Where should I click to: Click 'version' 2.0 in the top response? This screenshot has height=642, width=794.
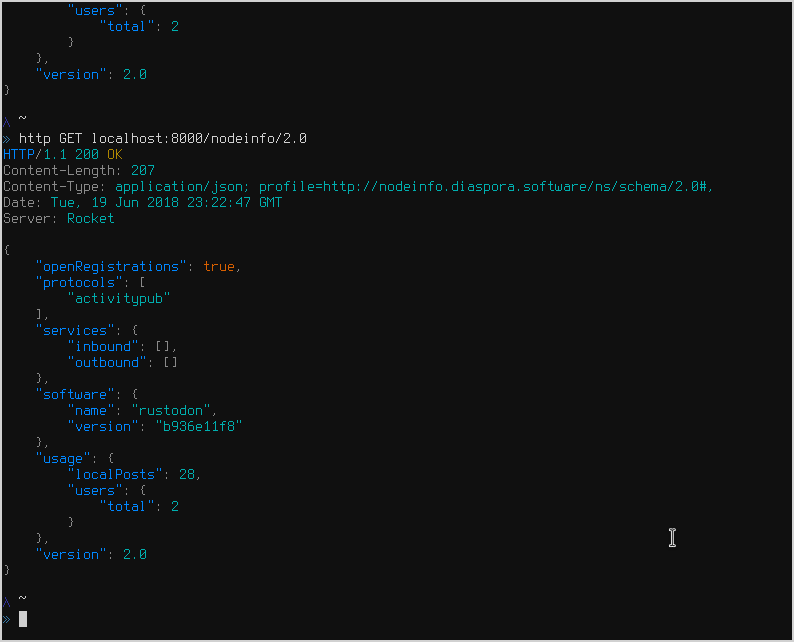[91, 75]
